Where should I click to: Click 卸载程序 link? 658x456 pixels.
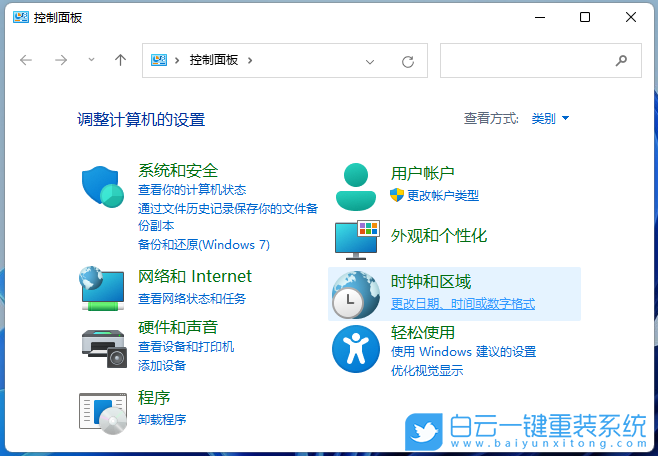pyautogui.click(x=162, y=420)
